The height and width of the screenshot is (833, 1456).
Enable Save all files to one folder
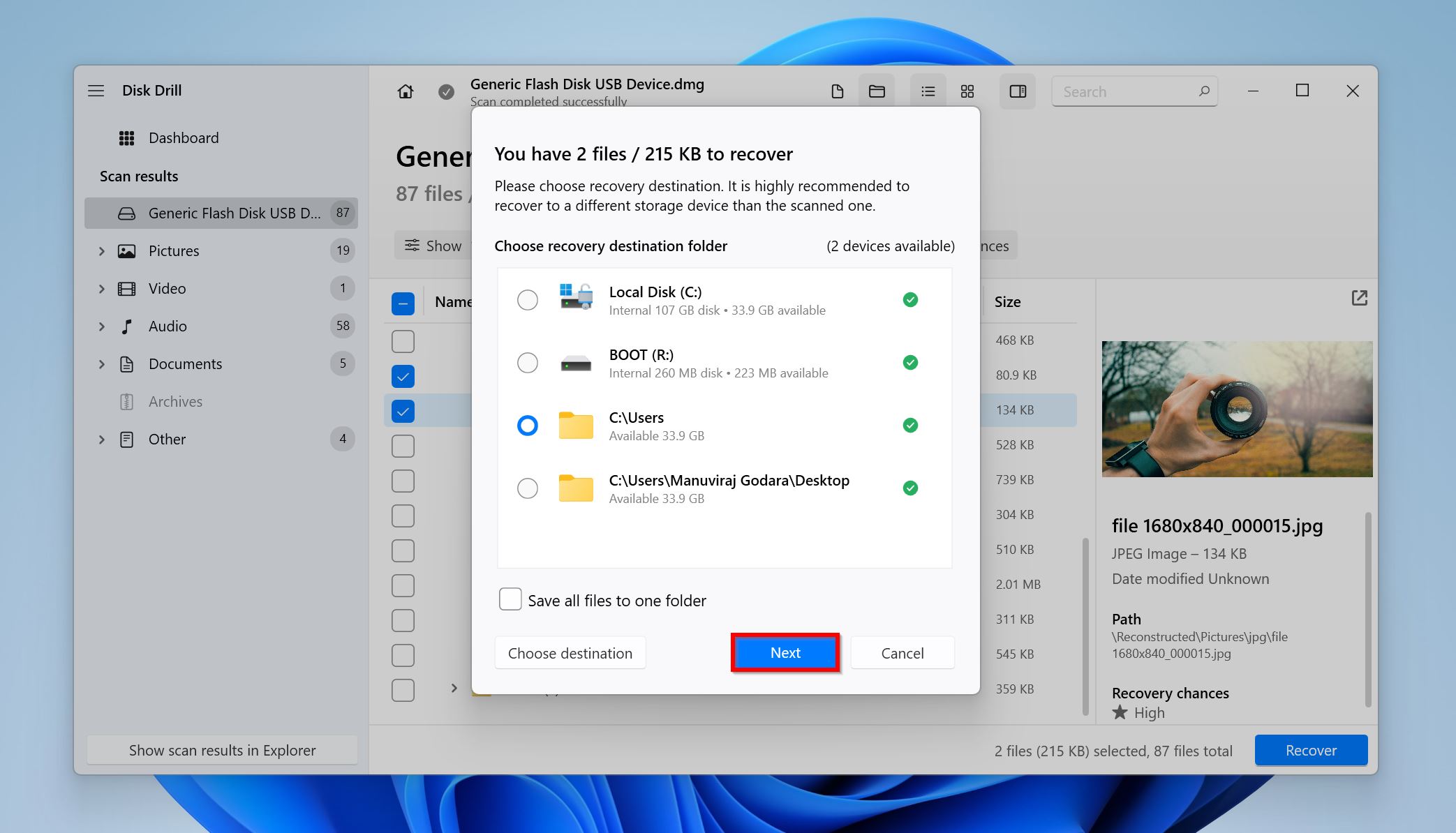pyautogui.click(x=510, y=600)
